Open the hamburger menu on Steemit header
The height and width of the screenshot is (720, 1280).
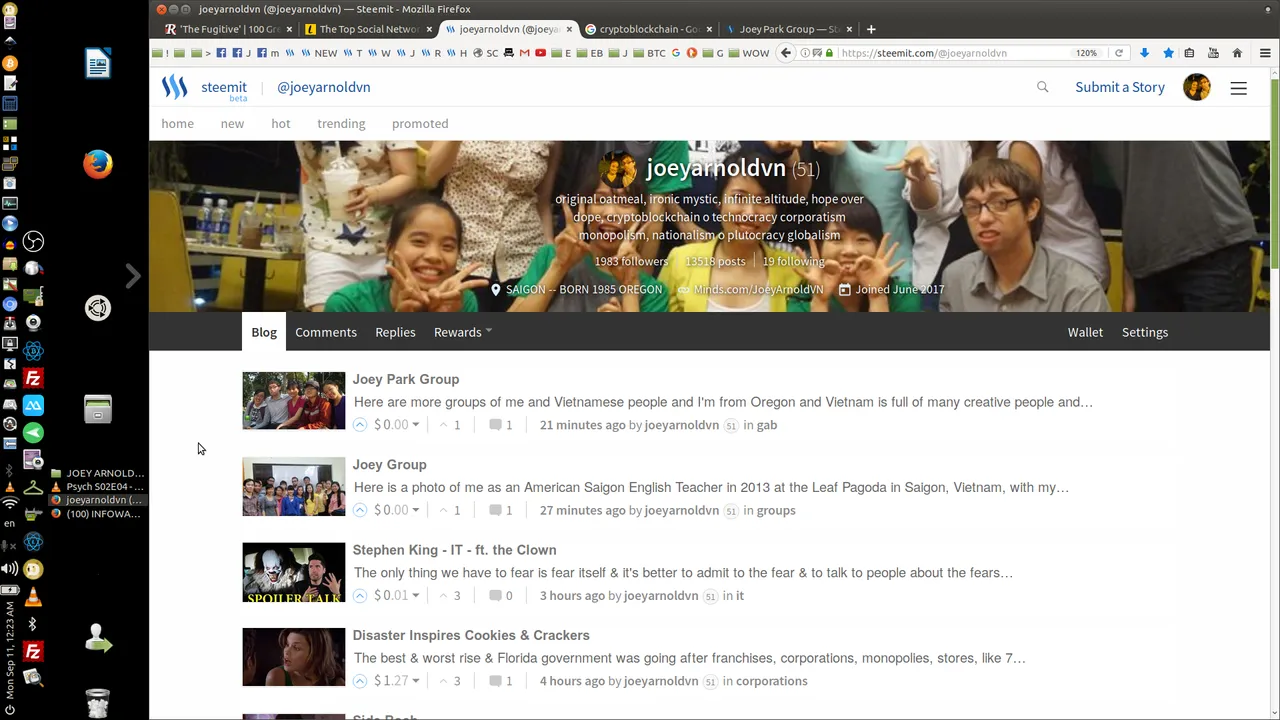(x=1238, y=88)
